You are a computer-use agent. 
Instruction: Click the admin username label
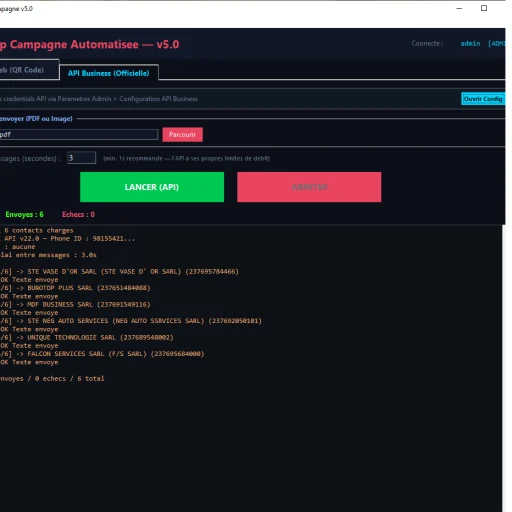470,43
